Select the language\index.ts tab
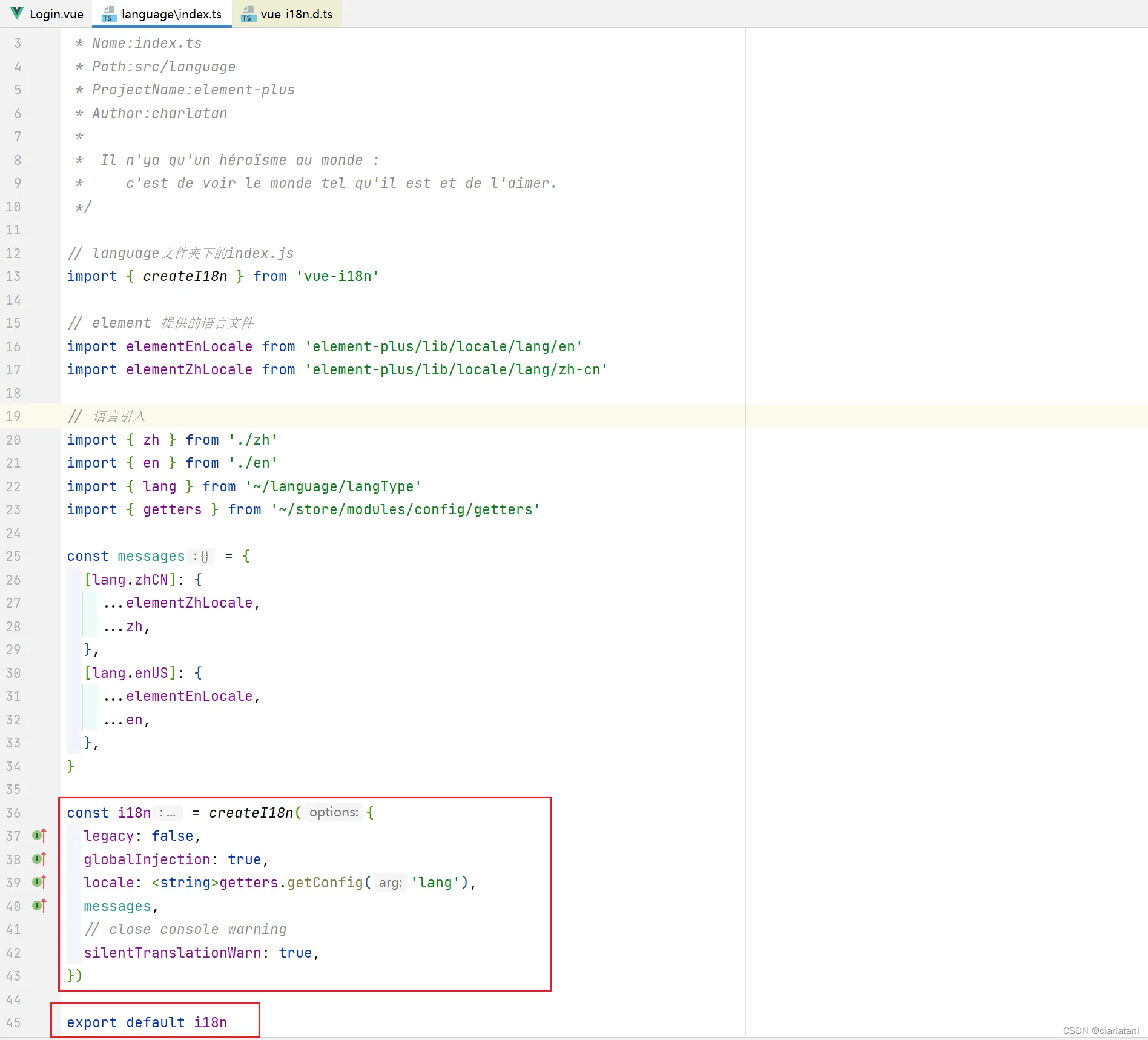The width and height of the screenshot is (1148, 1040). [x=171, y=14]
